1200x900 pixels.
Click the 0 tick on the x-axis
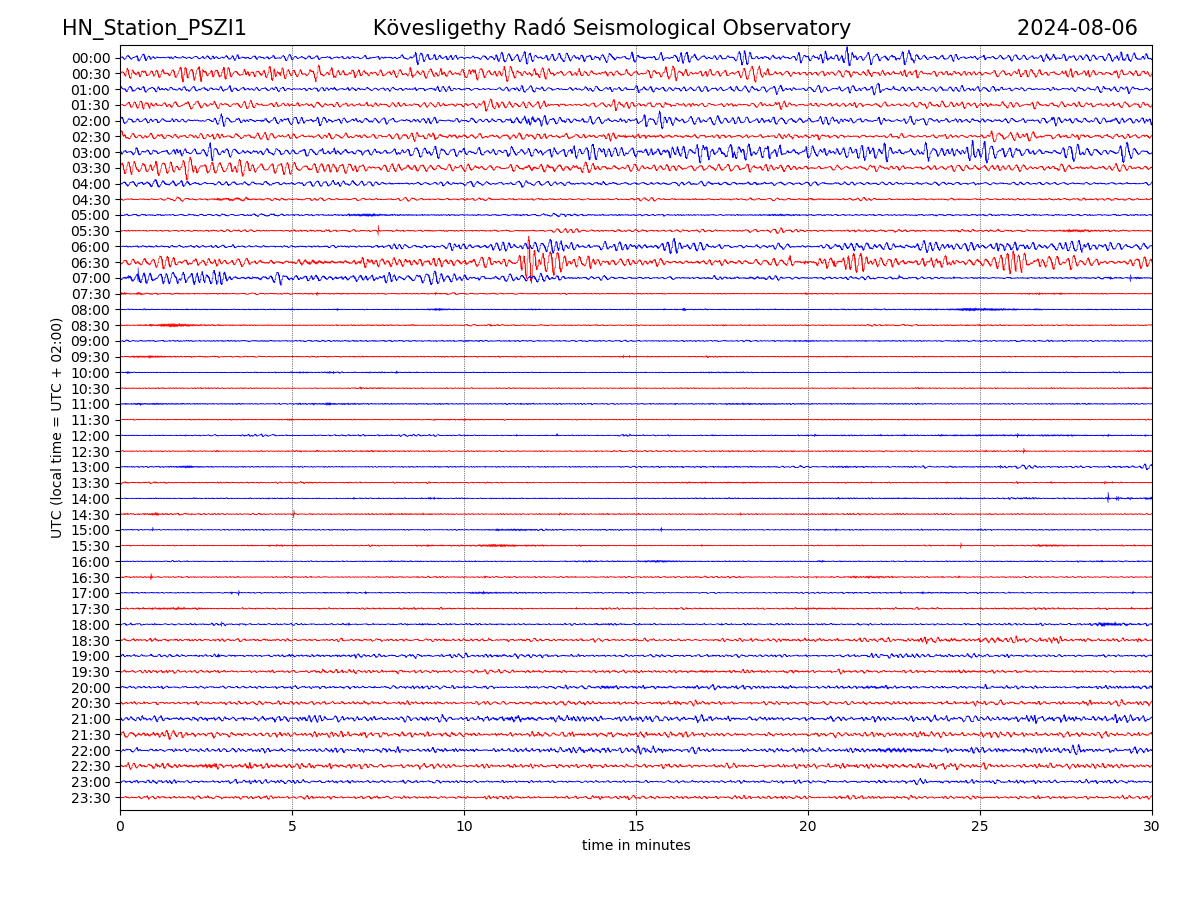120,827
